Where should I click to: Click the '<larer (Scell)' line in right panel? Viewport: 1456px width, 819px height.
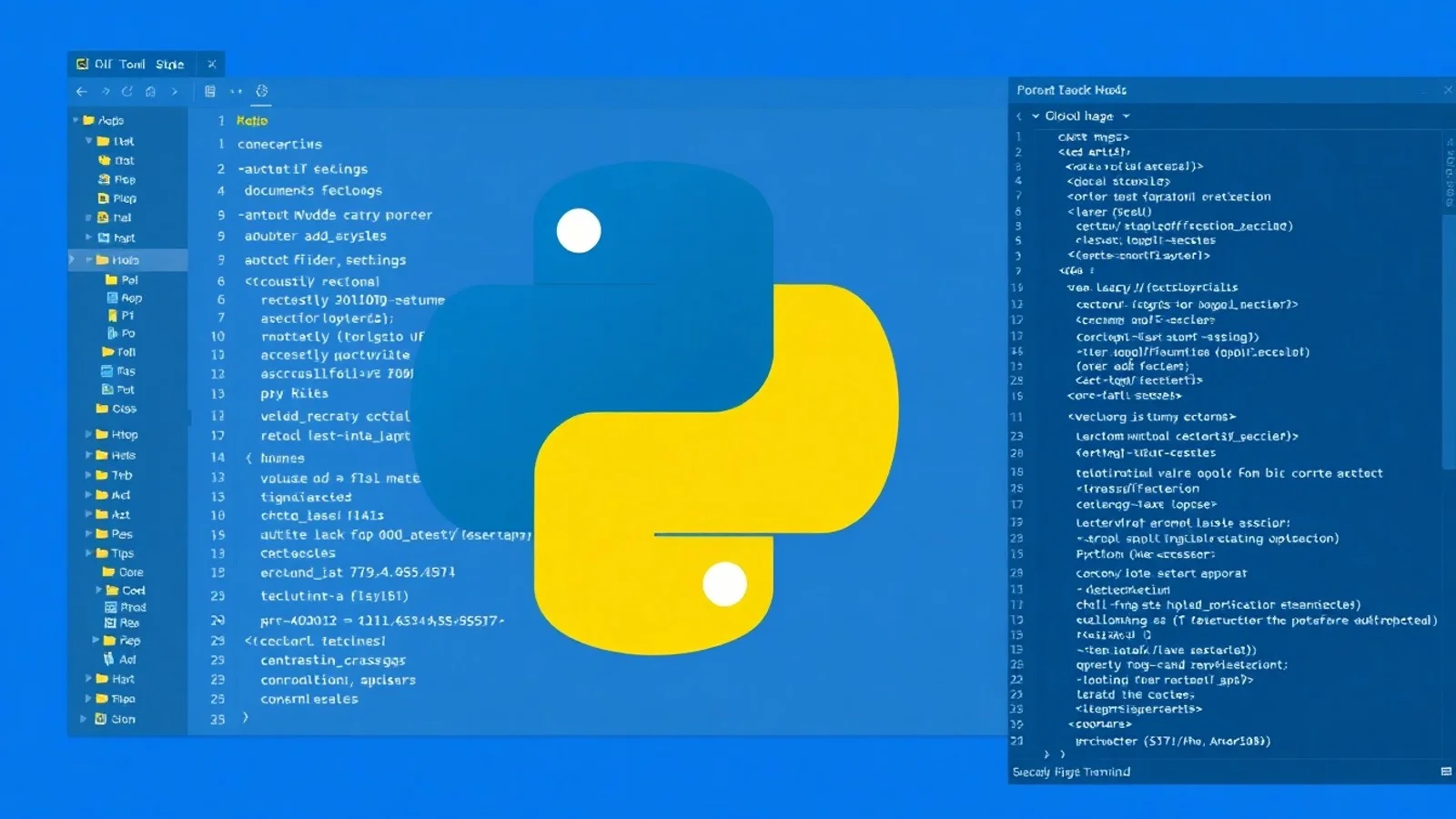[1109, 212]
